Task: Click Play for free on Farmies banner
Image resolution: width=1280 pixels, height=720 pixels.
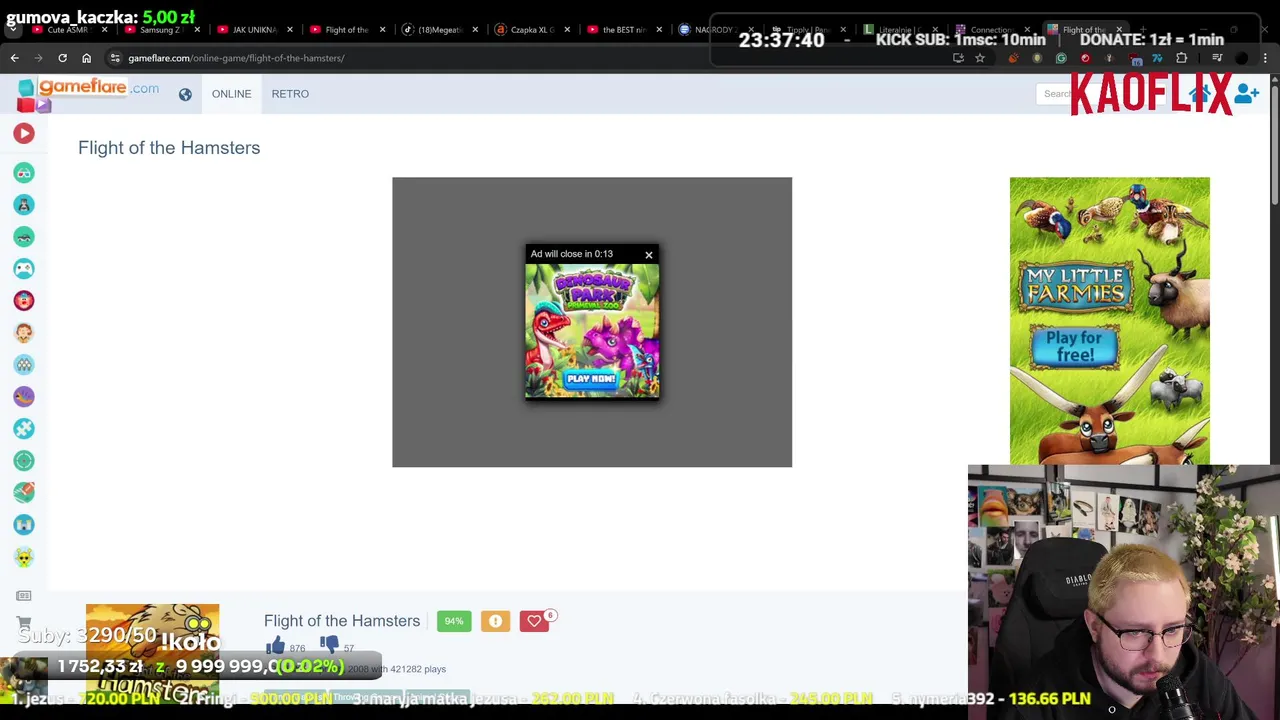Action: pos(1075,346)
